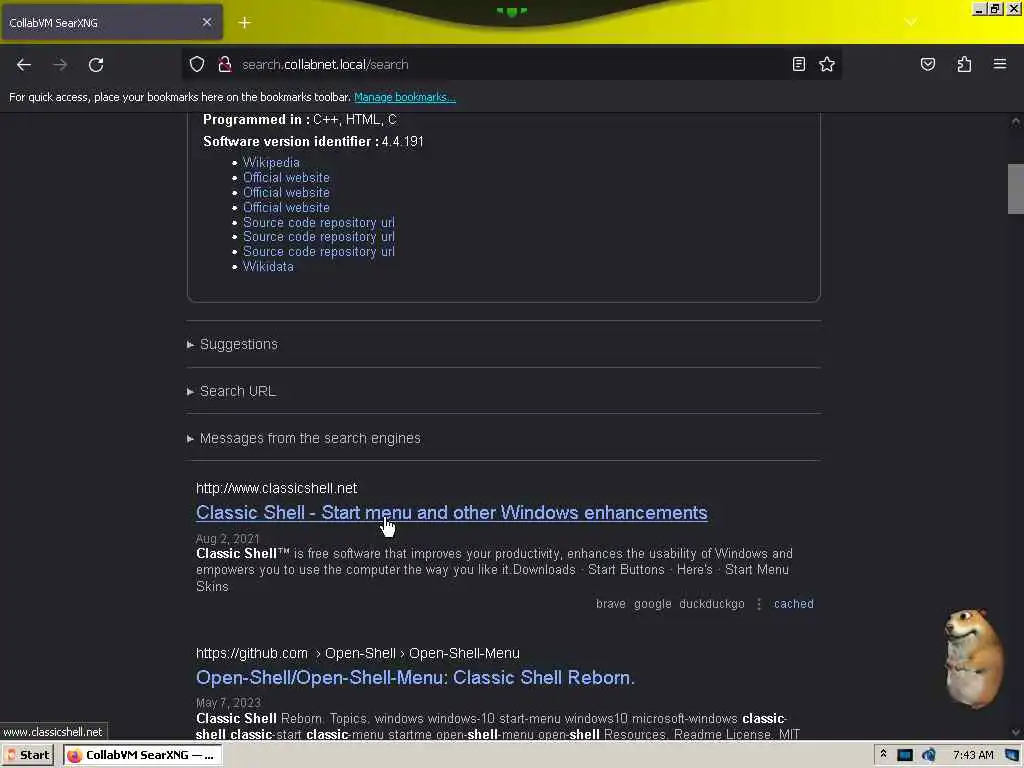Click the monitor icon in system tray
1024x768 pixels.
[904, 755]
